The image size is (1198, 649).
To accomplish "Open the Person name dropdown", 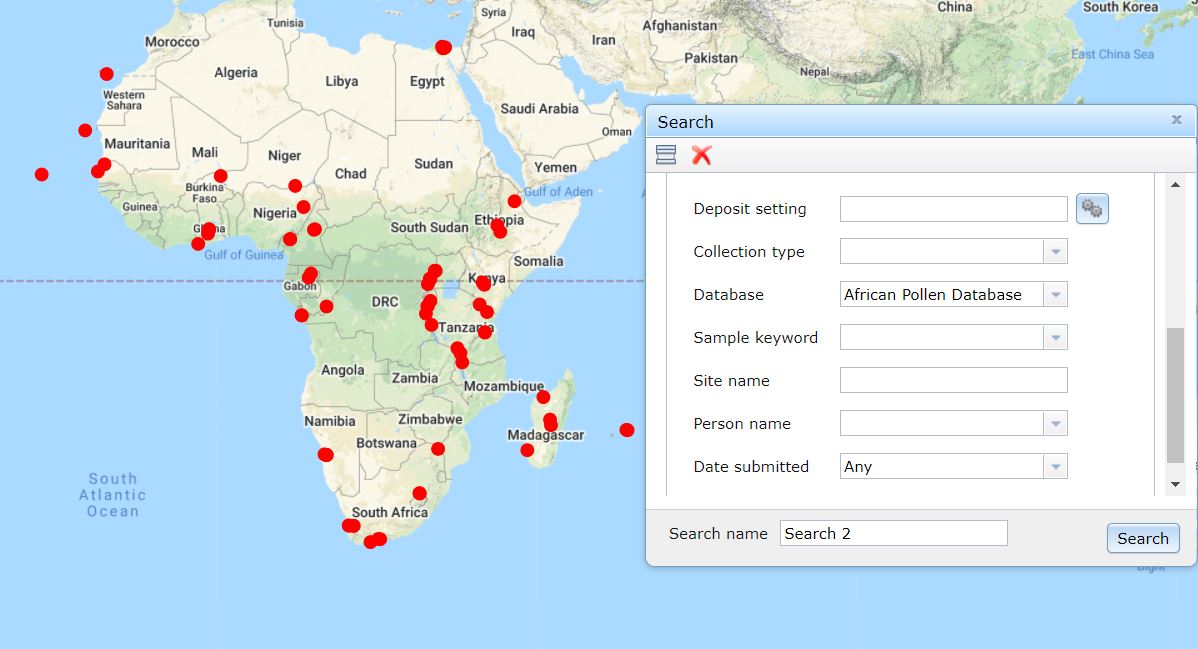I will [1055, 424].
